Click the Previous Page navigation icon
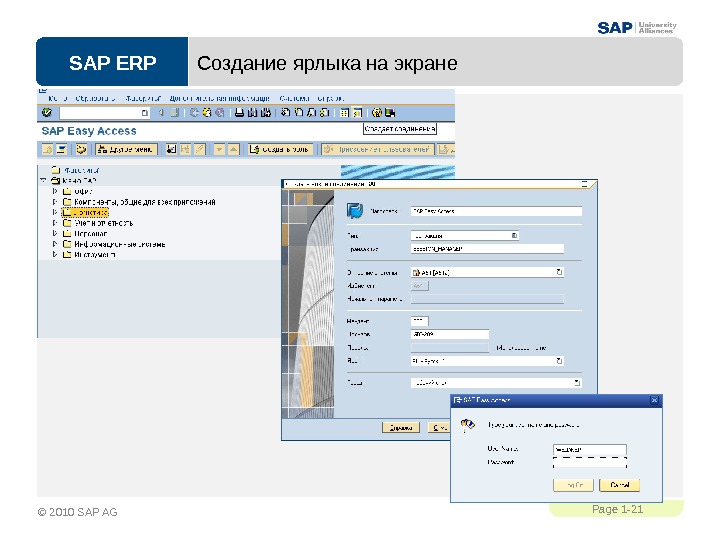 pyautogui.click(x=298, y=112)
